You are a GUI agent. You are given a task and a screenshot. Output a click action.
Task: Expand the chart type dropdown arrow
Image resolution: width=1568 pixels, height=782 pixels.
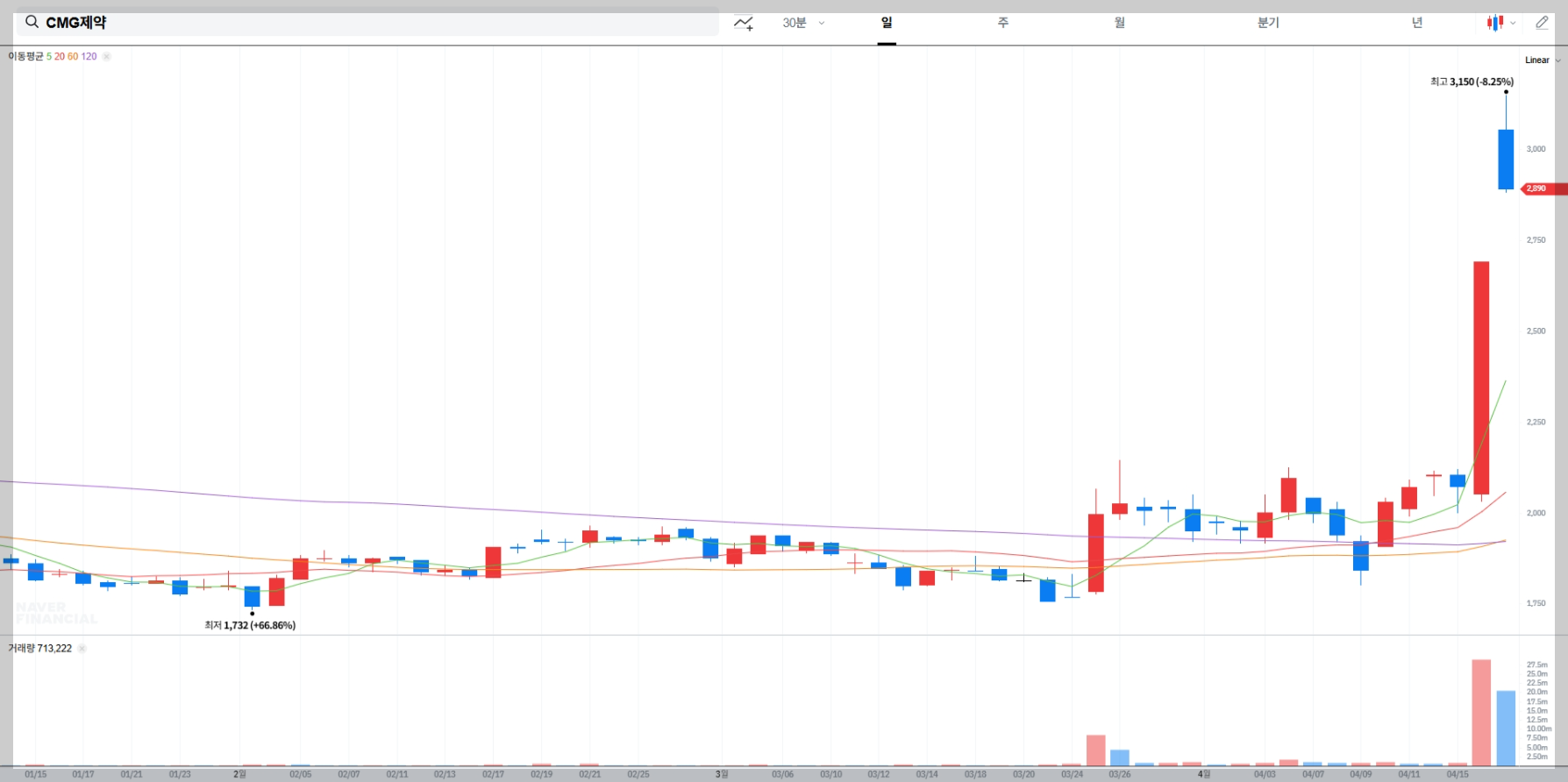pos(1513,24)
